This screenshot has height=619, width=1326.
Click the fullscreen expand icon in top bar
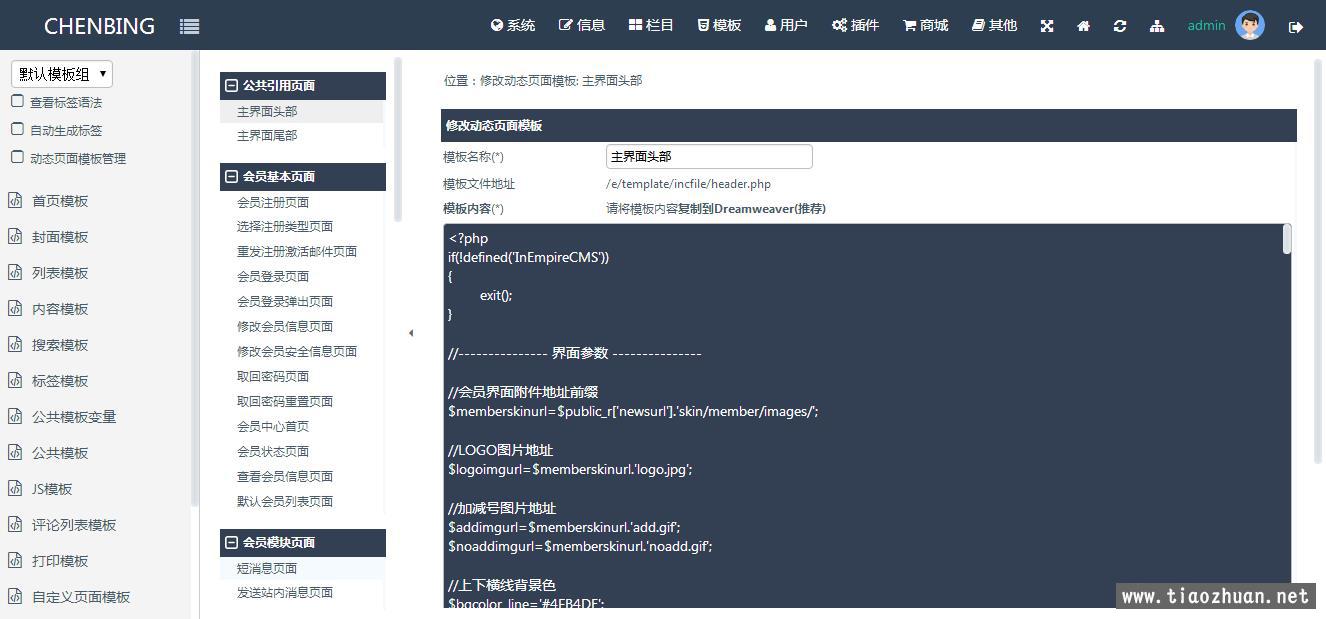point(1047,26)
